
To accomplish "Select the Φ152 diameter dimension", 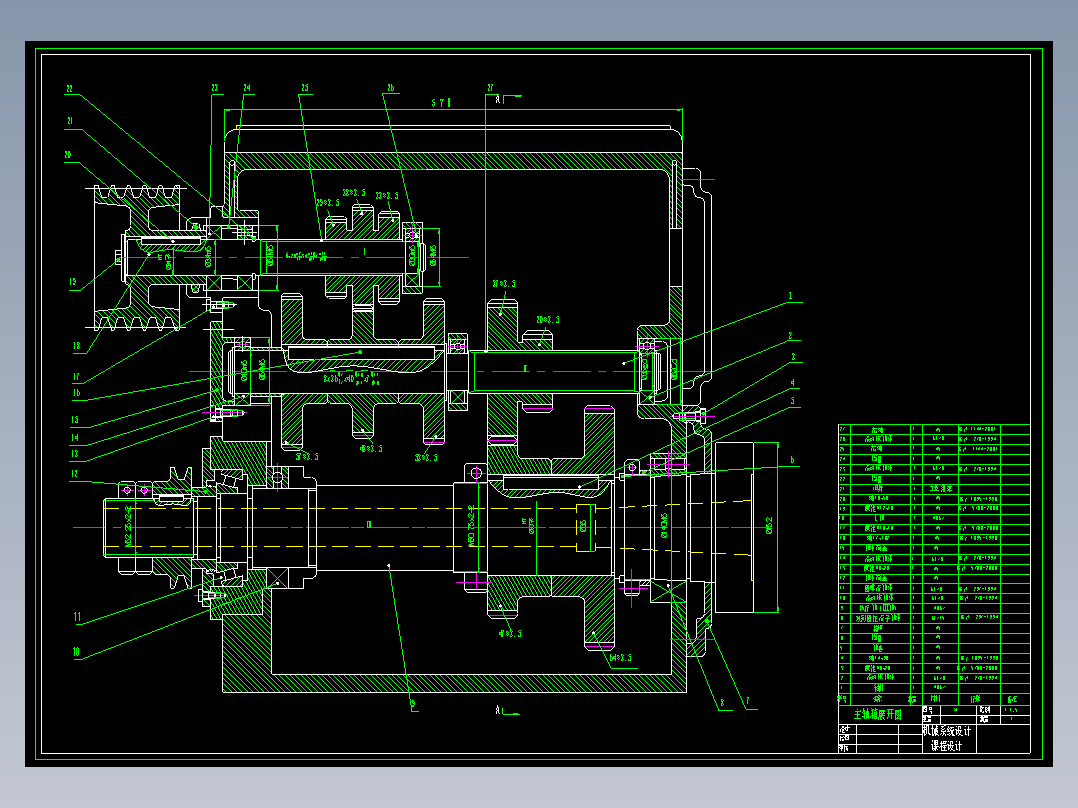I will point(769,525).
